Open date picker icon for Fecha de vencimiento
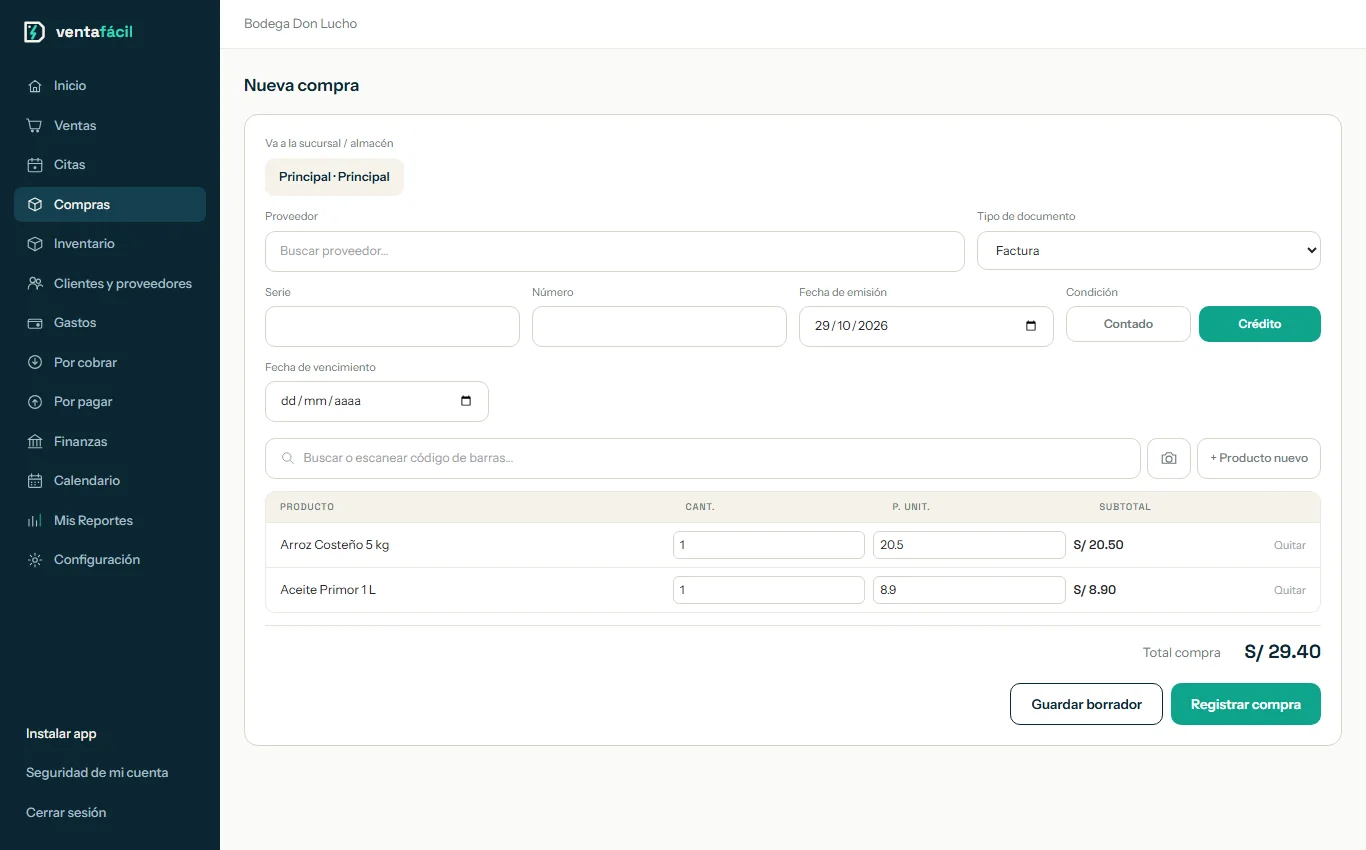This screenshot has width=1366, height=850. pos(466,401)
